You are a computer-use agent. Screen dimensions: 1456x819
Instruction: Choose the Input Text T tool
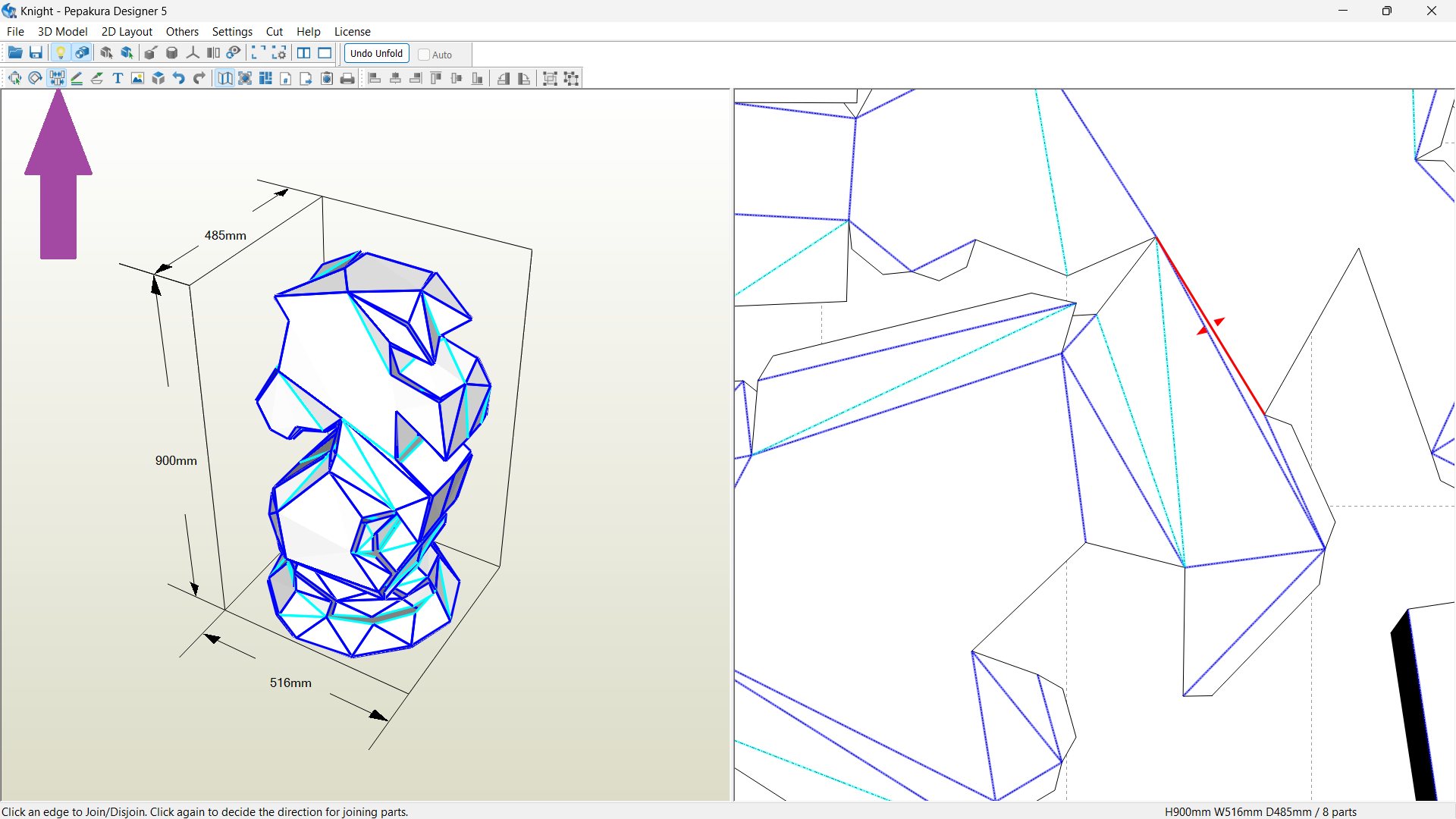[118, 78]
